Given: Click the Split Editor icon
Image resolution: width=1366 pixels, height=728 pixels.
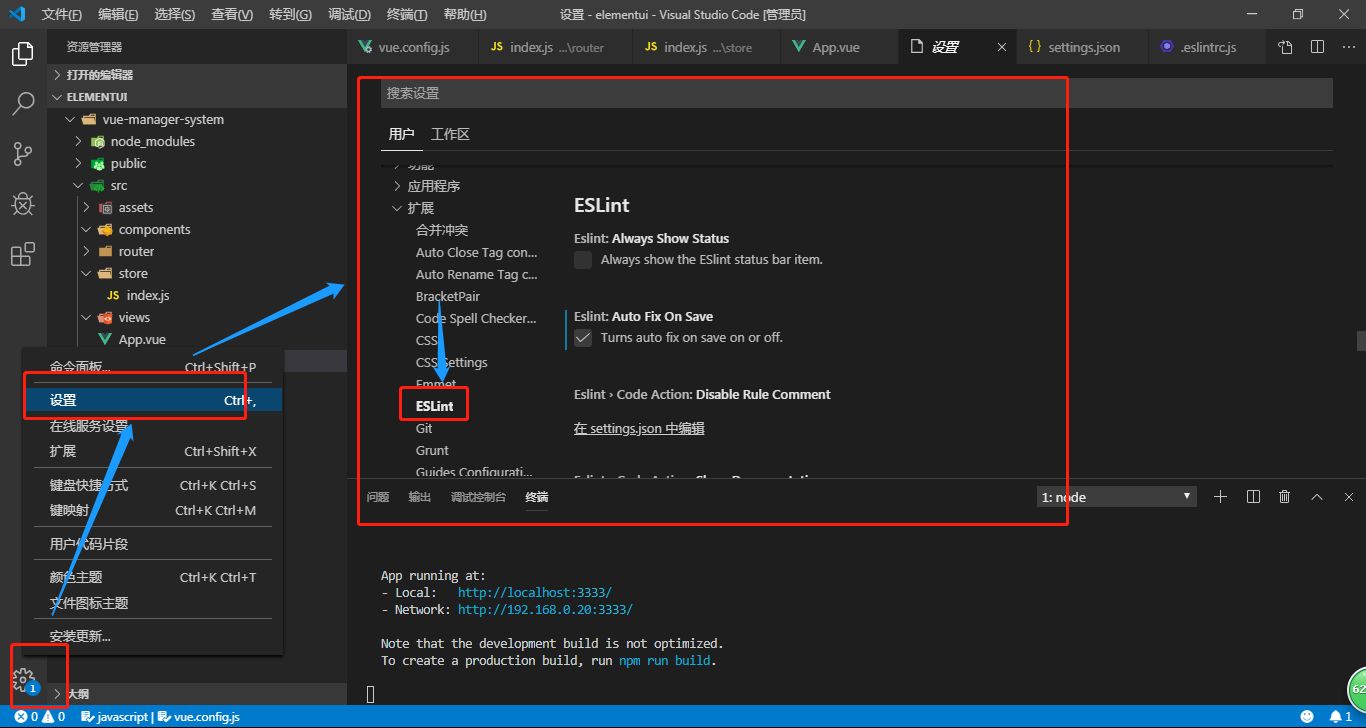Looking at the screenshot, I should pyautogui.click(x=1315, y=46).
